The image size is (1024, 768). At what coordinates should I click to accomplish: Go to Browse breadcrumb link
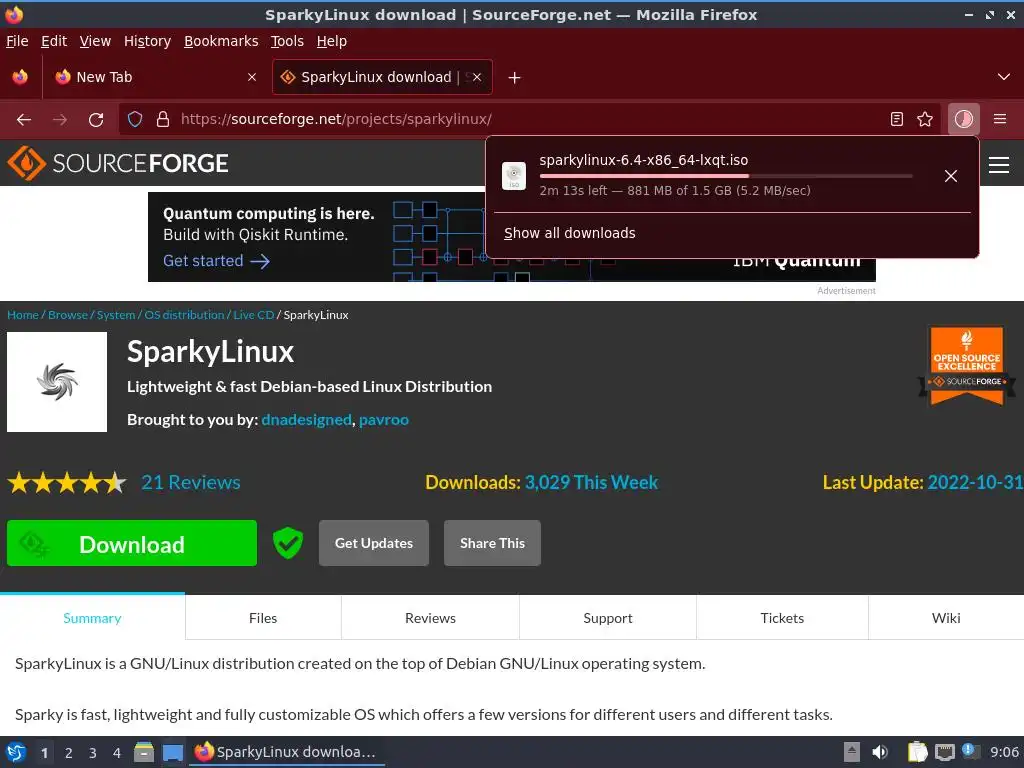68,315
